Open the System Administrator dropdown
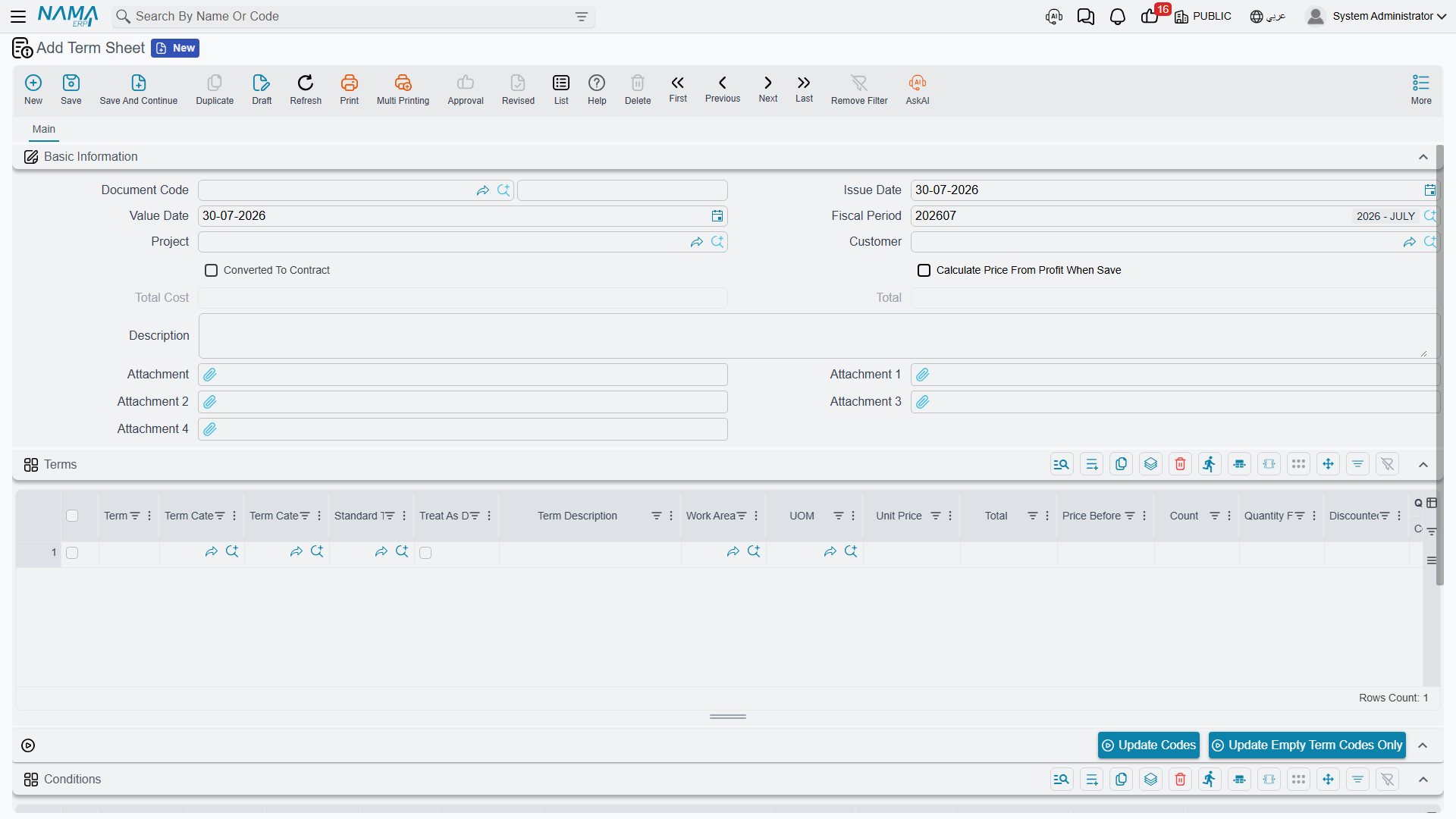Viewport: 1456px width, 819px height. [1376, 17]
